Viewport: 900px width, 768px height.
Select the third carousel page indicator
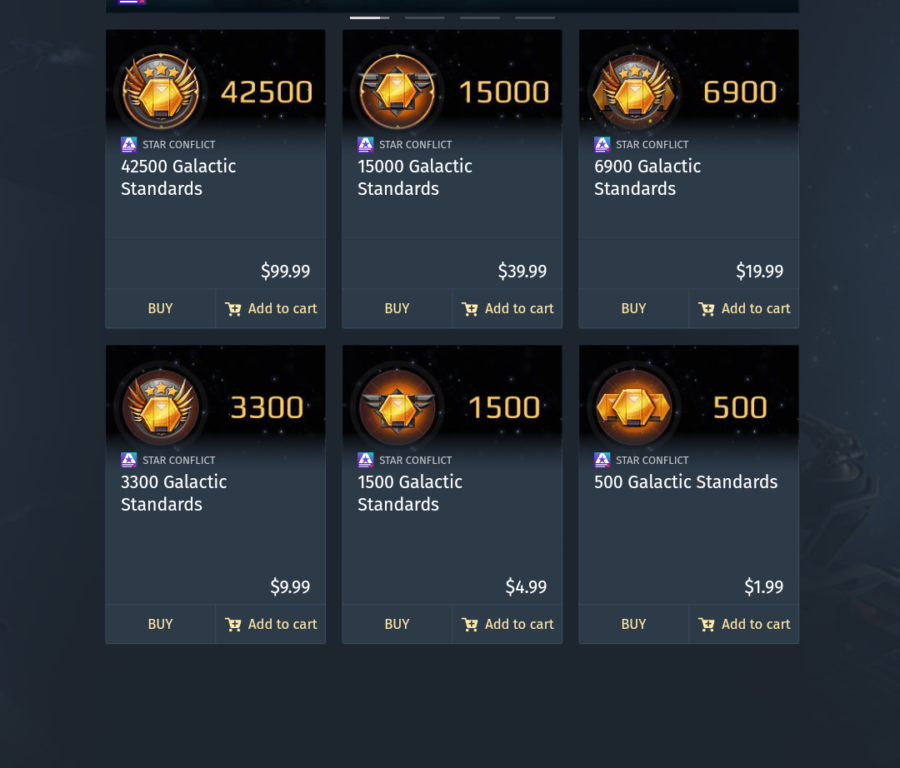pyautogui.click(x=479, y=17)
